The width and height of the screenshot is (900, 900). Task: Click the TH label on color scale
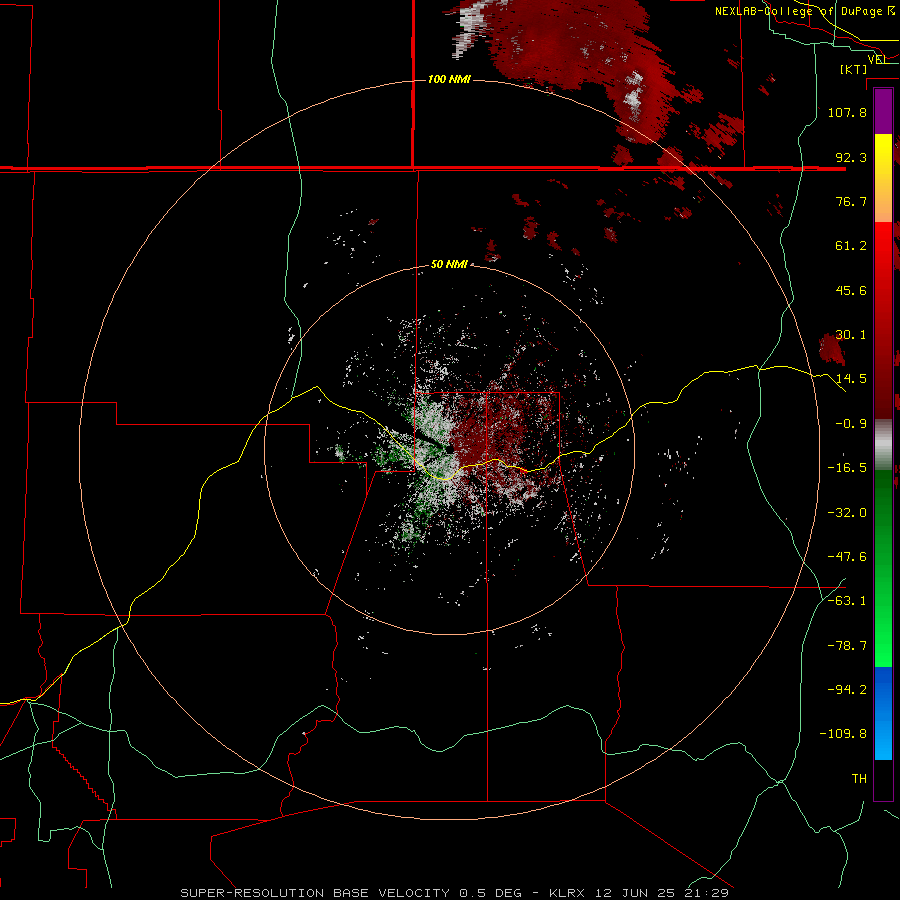click(x=859, y=779)
